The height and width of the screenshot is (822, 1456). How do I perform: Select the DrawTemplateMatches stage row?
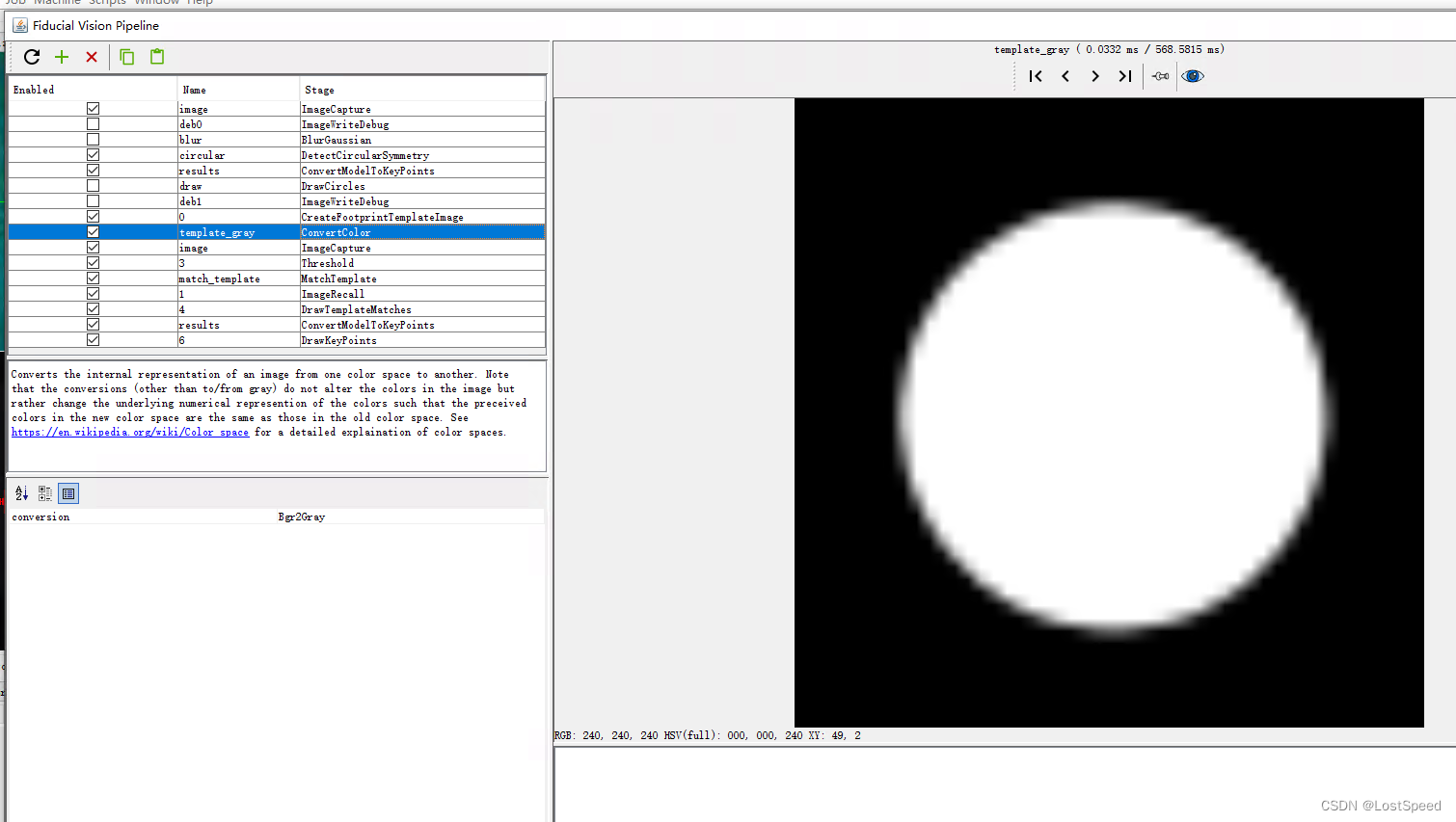pyautogui.click(x=277, y=309)
